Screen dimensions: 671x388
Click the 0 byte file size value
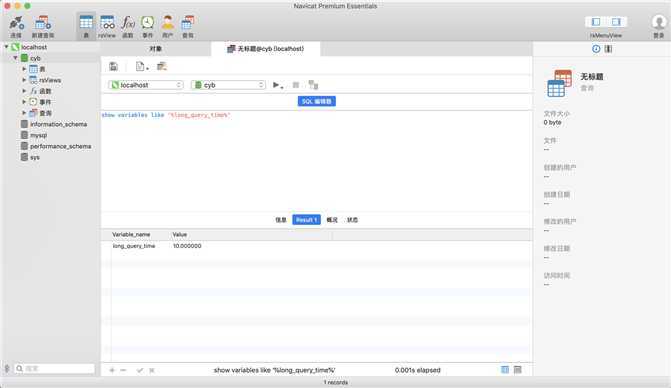[x=552, y=122]
